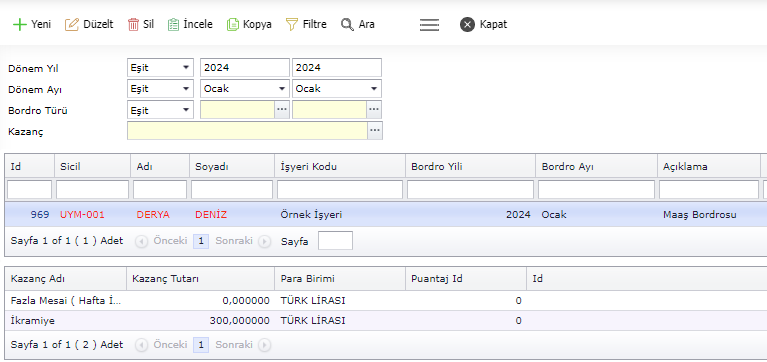This screenshot has height=362, width=767.
Task: Click the Kapat close button
Action: 483,24
